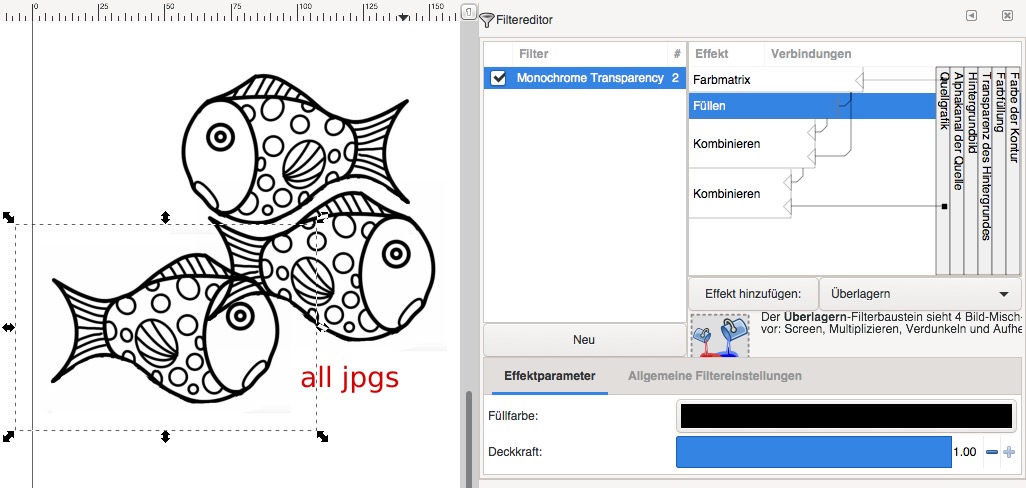Screen dimensions: 1026x488
Task: Select the Effektparameter tab
Action: (549, 376)
